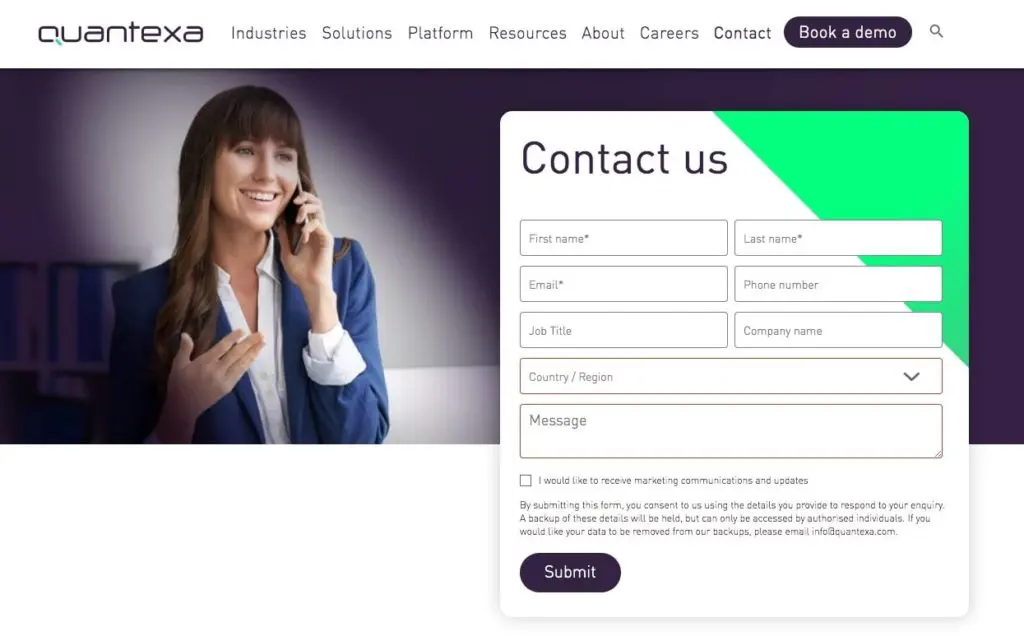Select the Job Title field

click(x=624, y=330)
